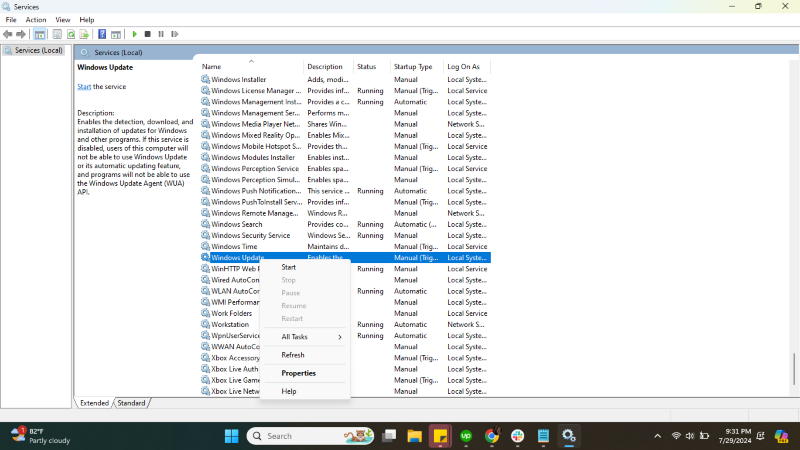800x450 pixels.
Task: Choose Start from the context menu
Action: pos(288,267)
